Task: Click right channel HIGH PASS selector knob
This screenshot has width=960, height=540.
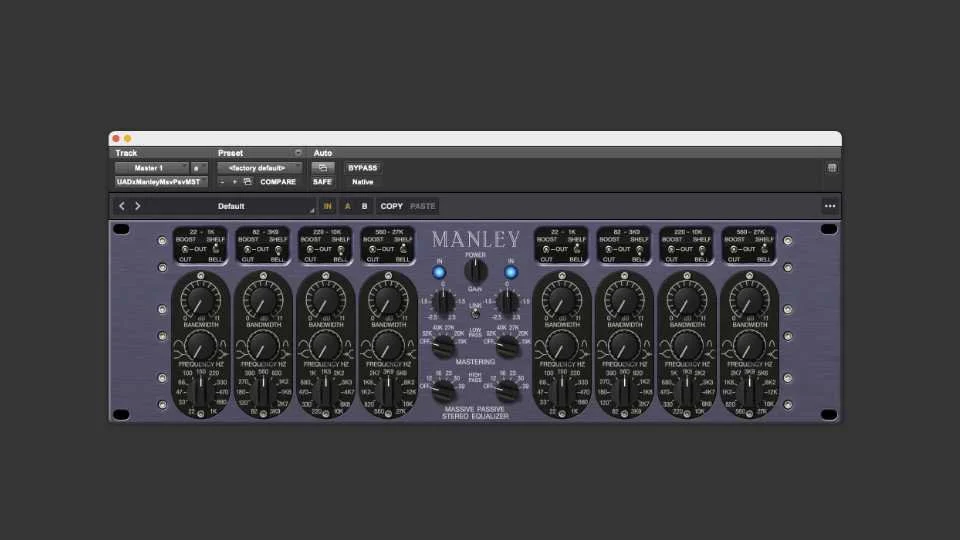Action: (x=508, y=391)
